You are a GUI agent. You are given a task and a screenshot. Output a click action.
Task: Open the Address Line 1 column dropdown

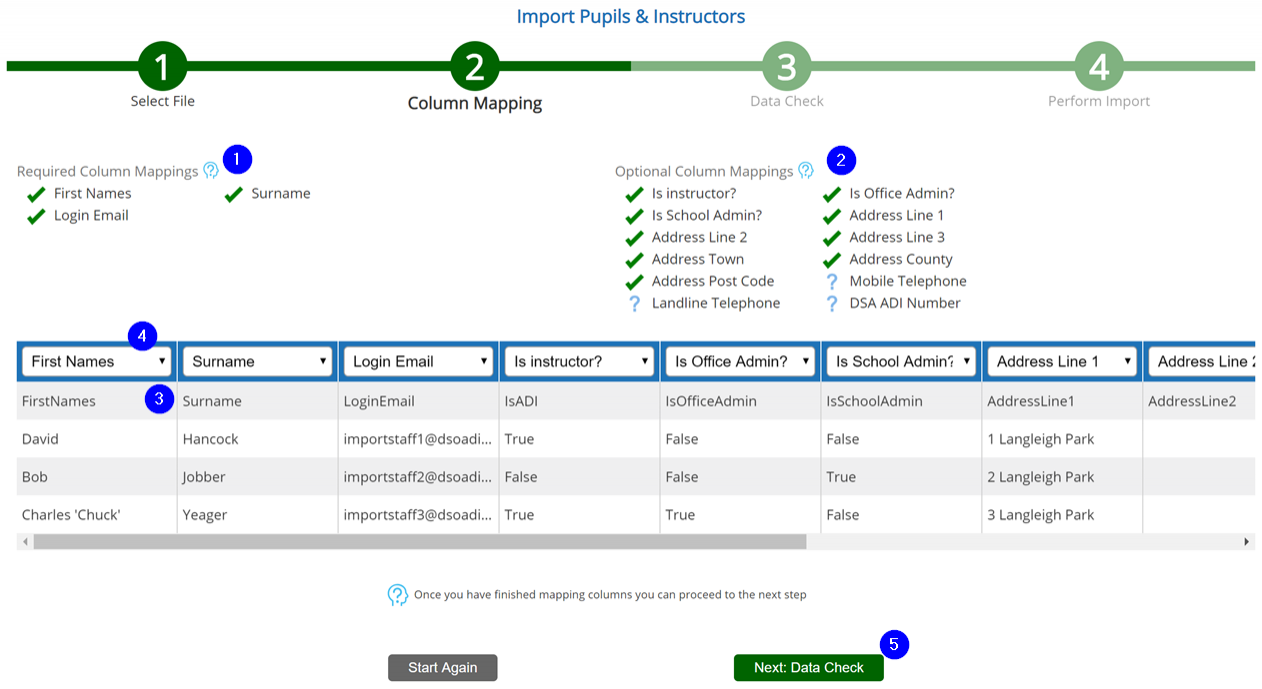tap(1063, 361)
